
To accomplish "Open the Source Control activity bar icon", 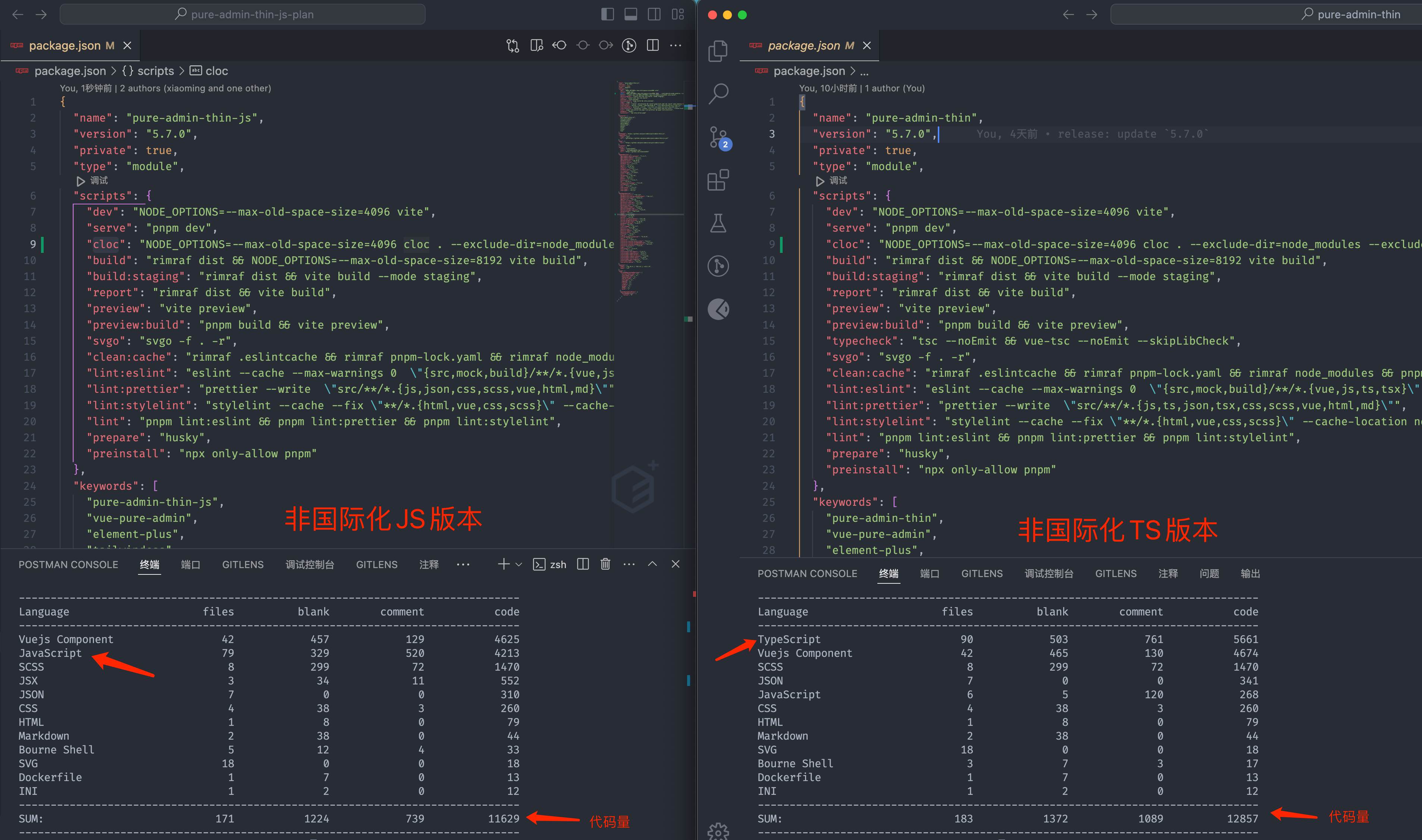I will 718,137.
